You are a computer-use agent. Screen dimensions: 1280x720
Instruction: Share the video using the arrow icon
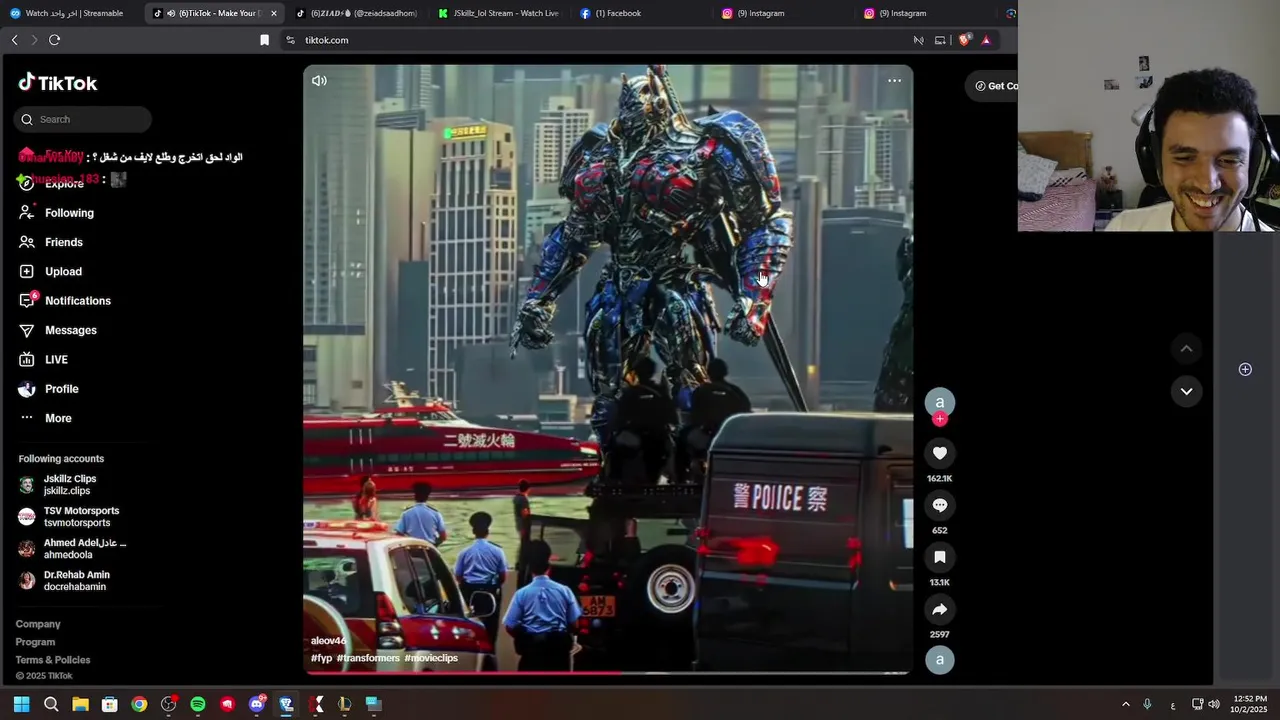pos(939,609)
